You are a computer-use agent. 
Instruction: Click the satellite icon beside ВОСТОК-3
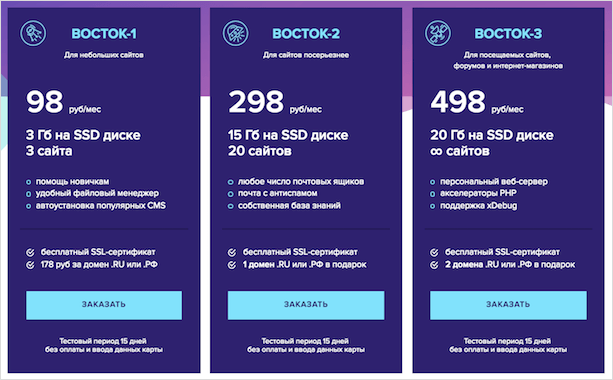click(x=438, y=33)
